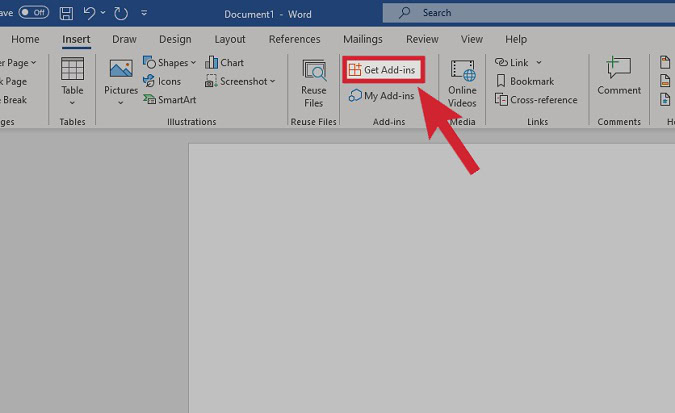Open the View tab

click(472, 39)
